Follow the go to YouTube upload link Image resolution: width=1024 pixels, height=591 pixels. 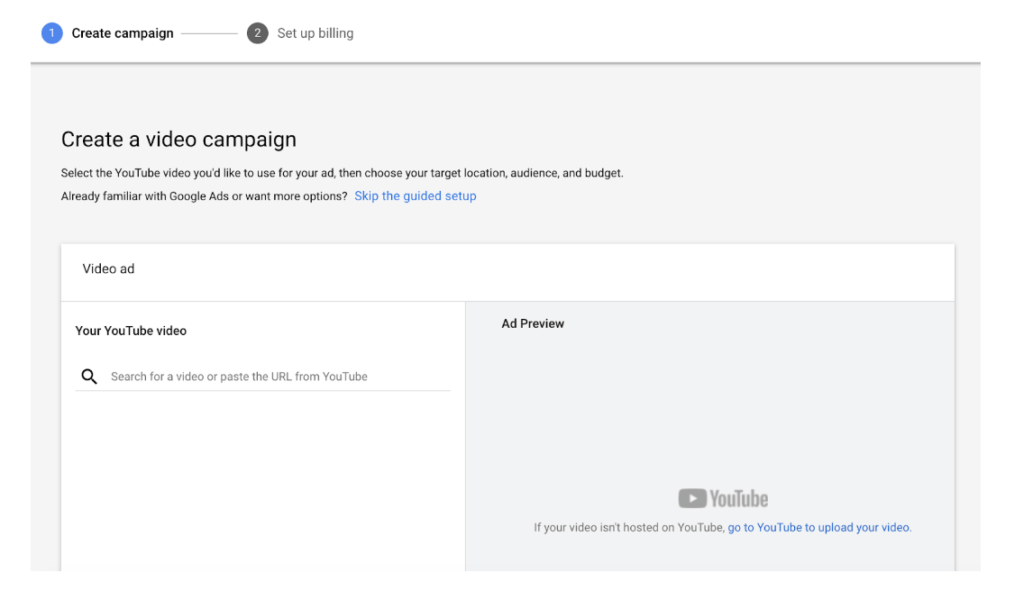tap(819, 527)
